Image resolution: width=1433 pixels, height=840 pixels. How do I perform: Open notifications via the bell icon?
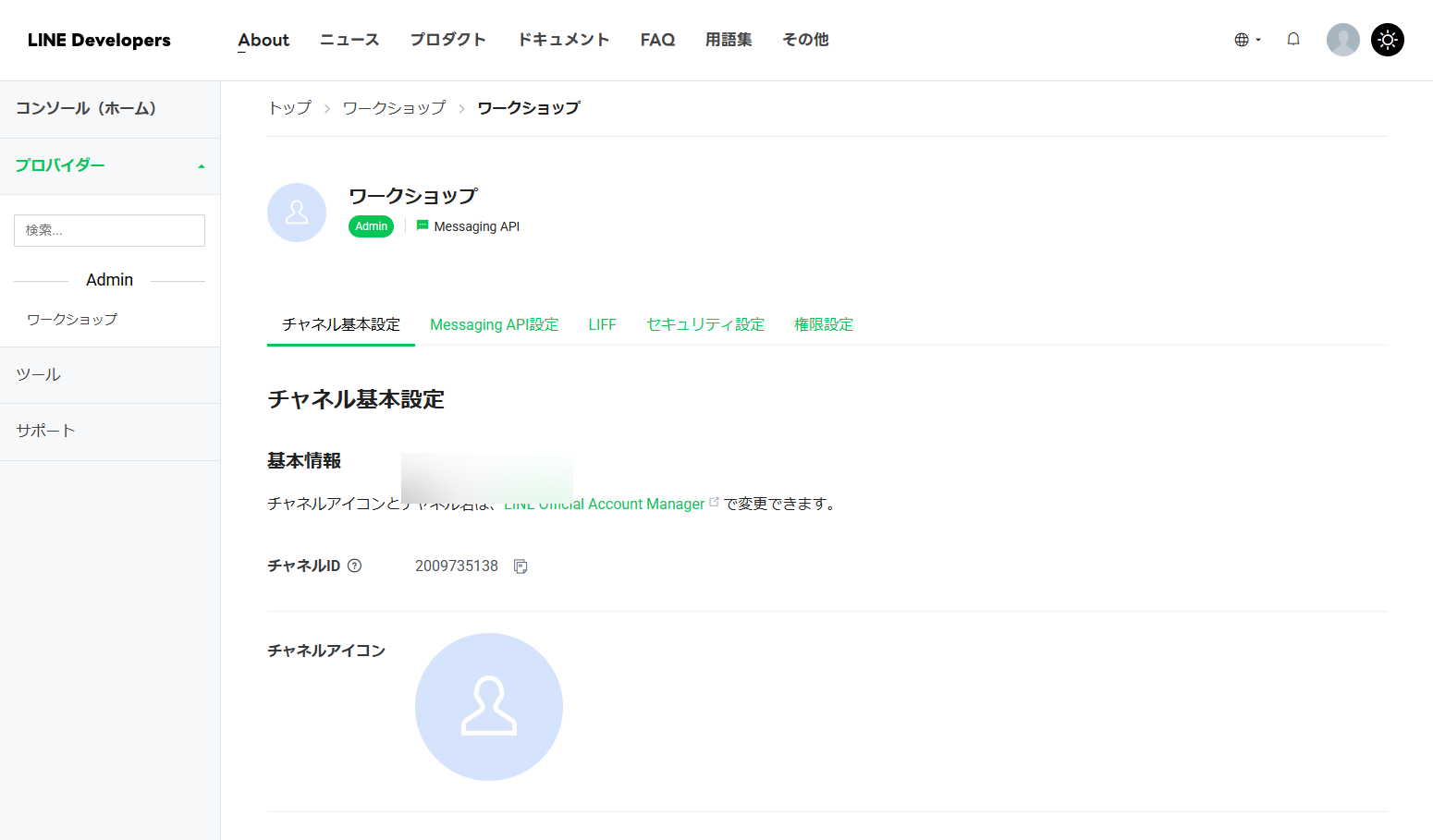1292,39
